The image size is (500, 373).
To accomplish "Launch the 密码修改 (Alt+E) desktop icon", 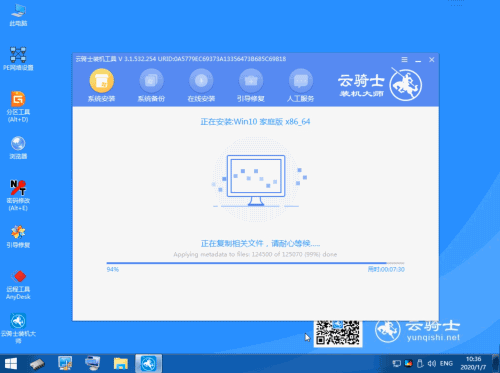I will (18, 195).
